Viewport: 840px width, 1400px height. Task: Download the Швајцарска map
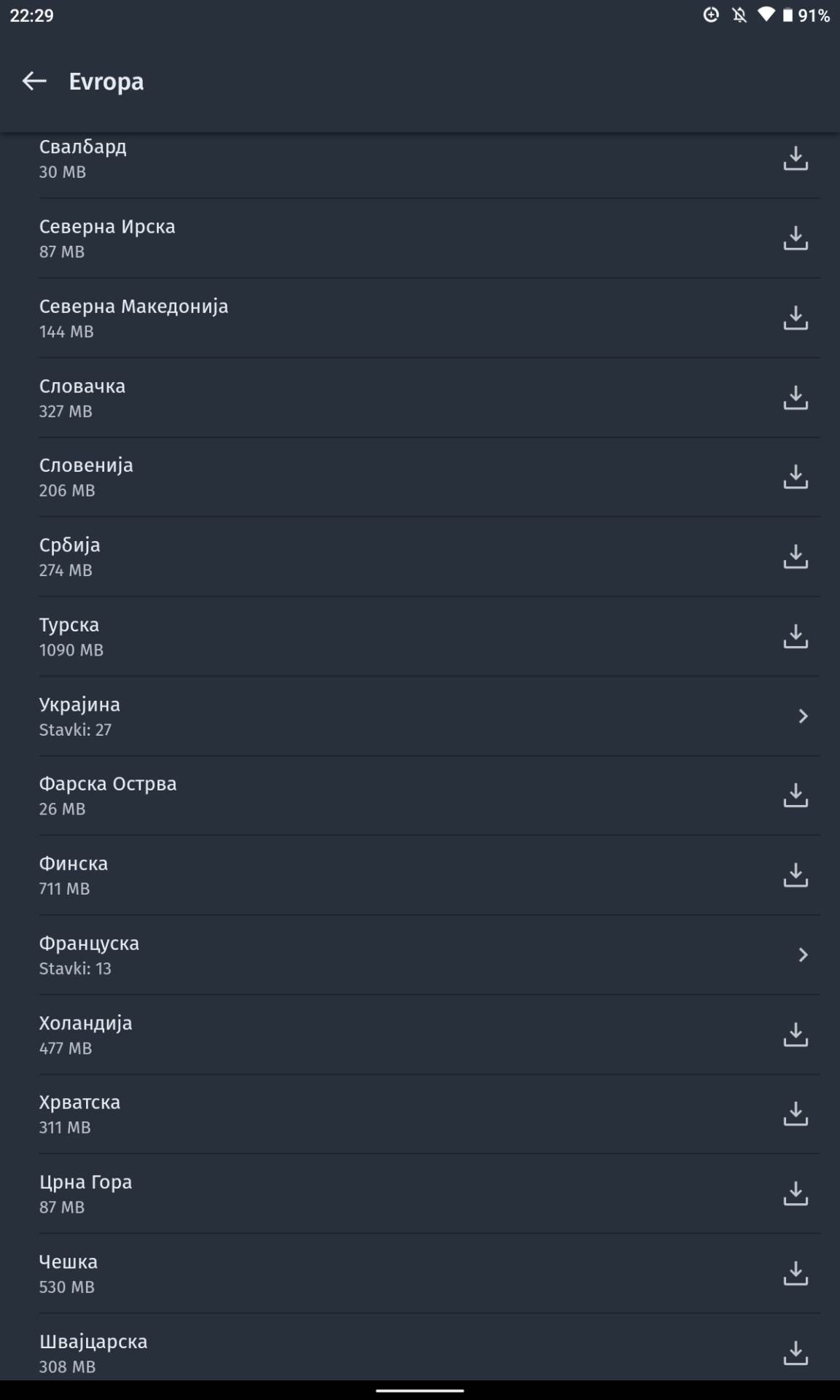[x=795, y=1353]
